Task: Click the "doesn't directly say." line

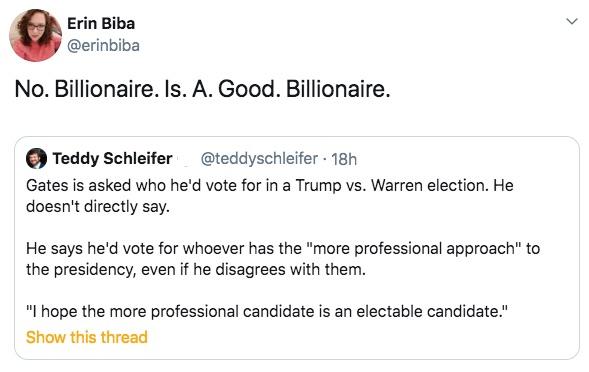Action: point(98,207)
